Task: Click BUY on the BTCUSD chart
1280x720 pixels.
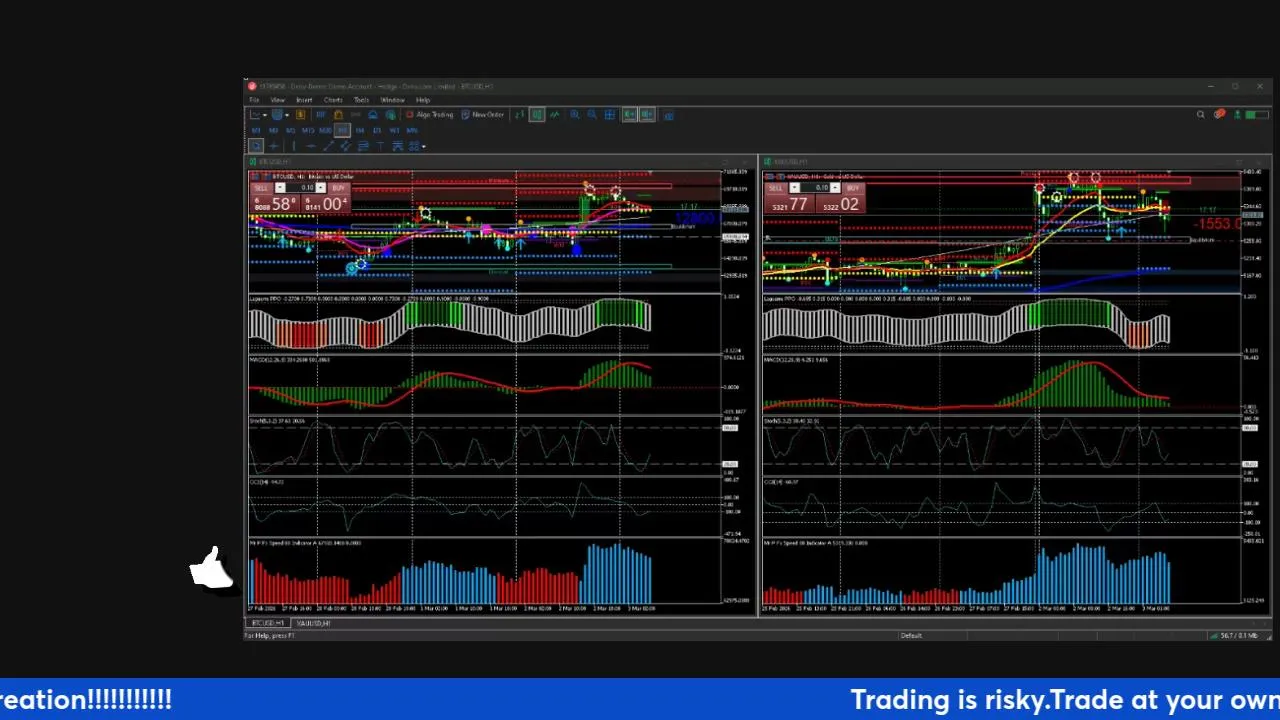Action: point(338,188)
